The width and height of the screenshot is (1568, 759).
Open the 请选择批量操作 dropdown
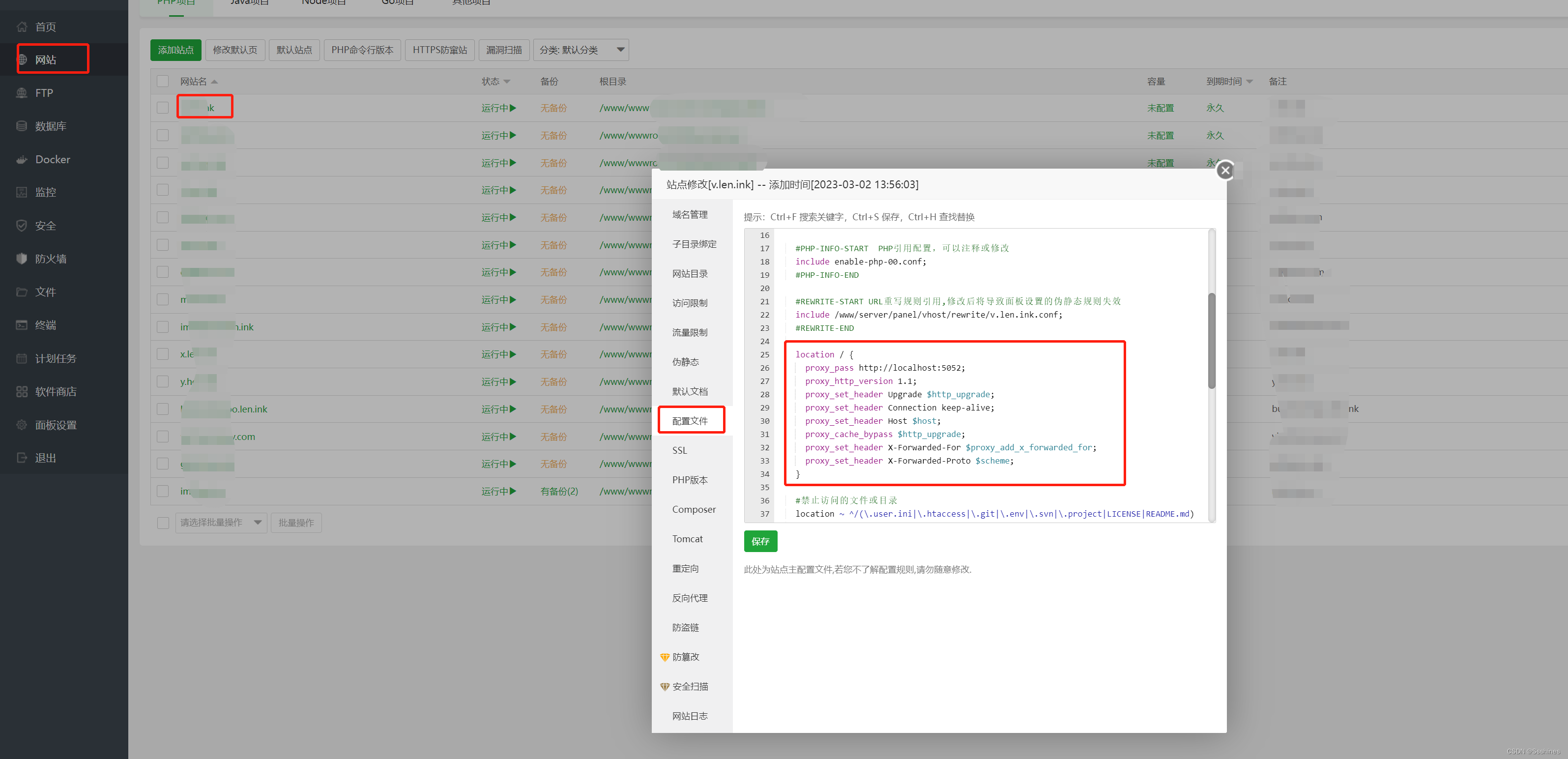(221, 523)
